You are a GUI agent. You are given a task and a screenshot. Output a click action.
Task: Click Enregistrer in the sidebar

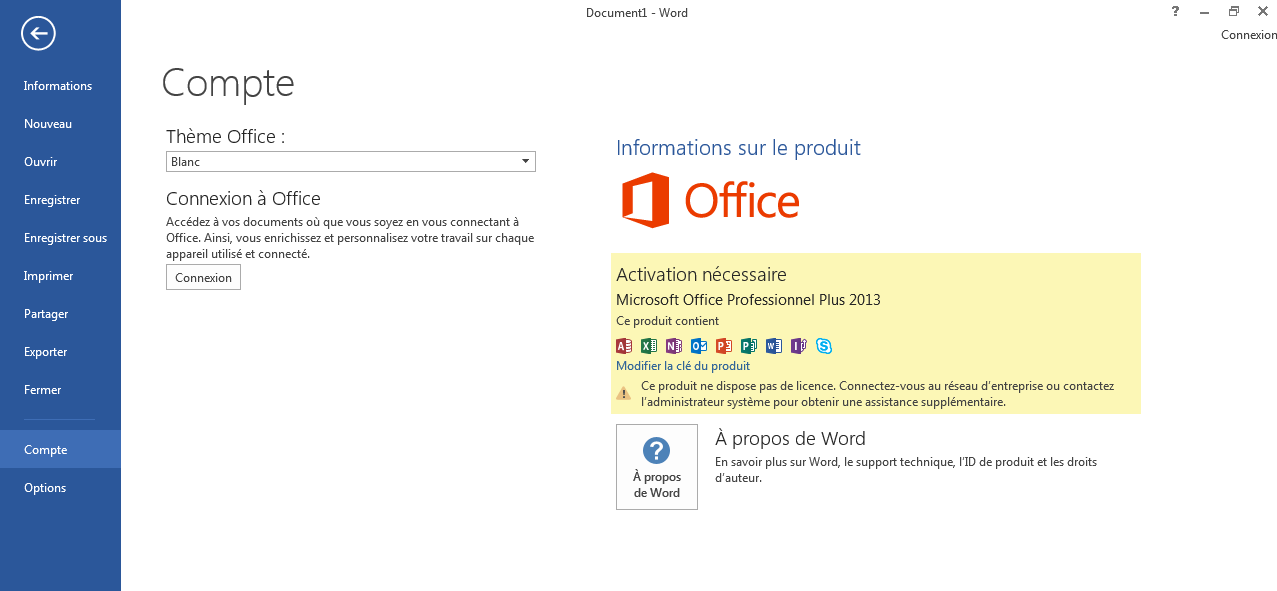(60, 200)
